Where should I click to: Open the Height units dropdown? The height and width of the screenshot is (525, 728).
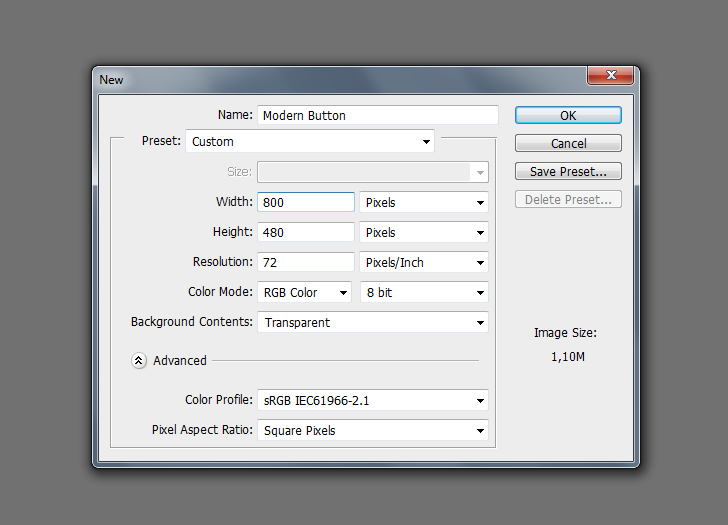click(x=423, y=233)
